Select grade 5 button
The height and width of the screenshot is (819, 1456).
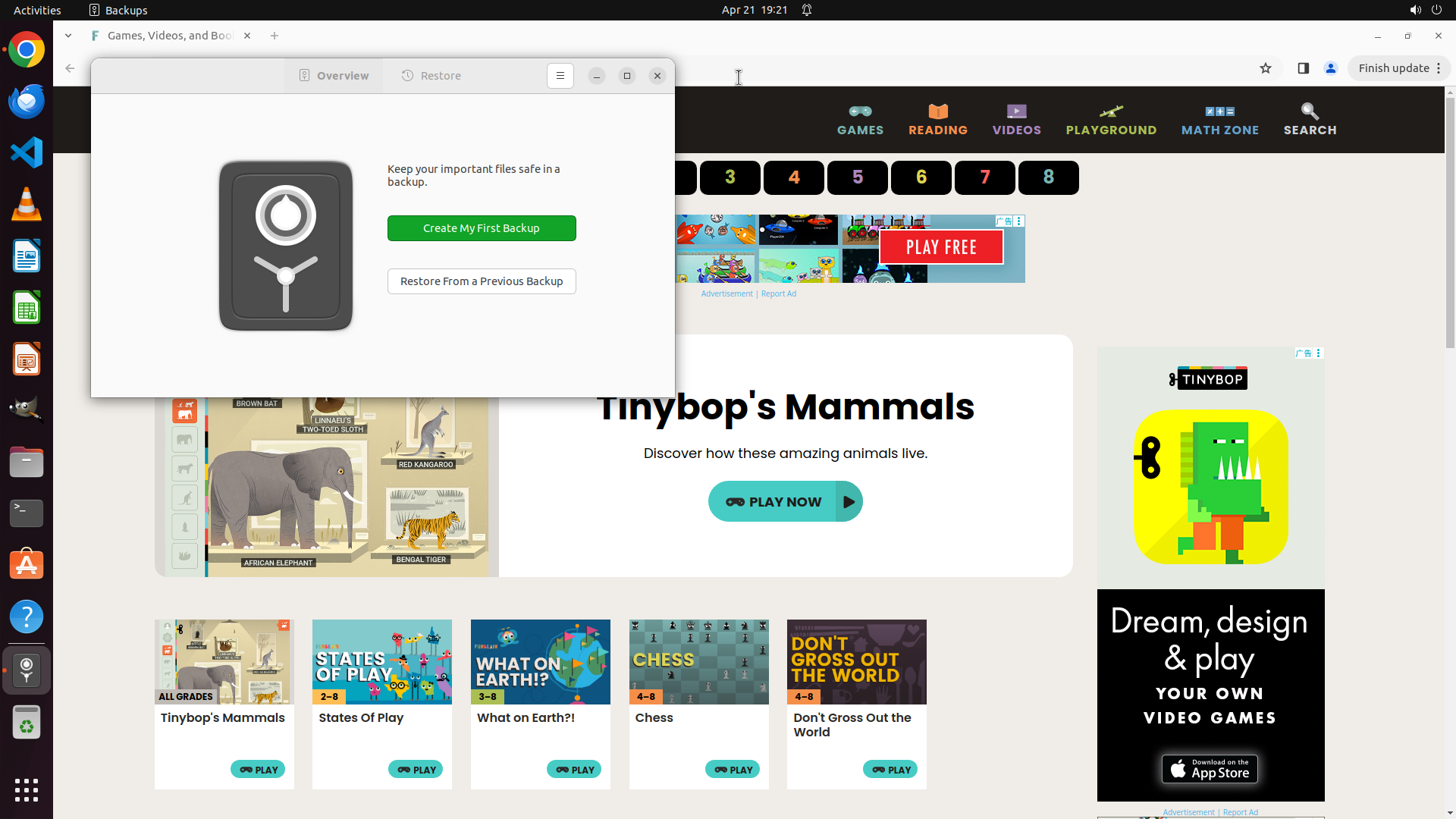tap(858, 177)
